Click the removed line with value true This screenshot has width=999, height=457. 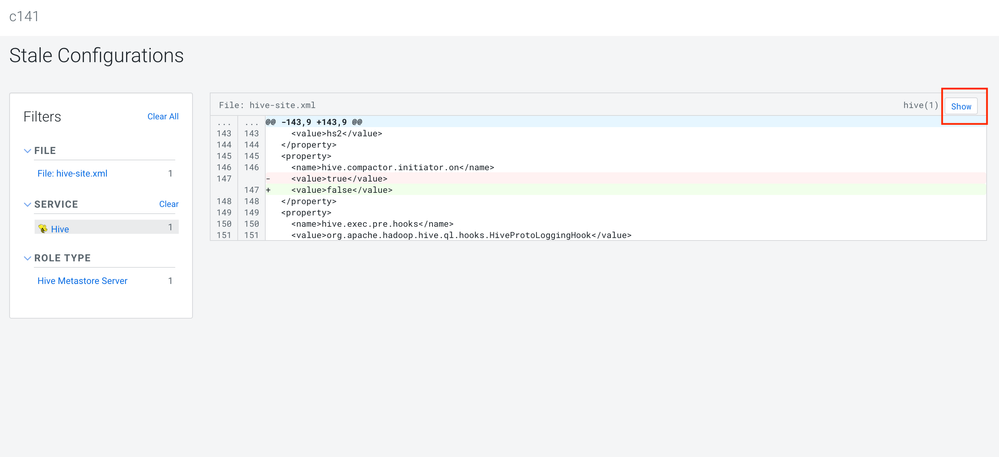point(341,178)
